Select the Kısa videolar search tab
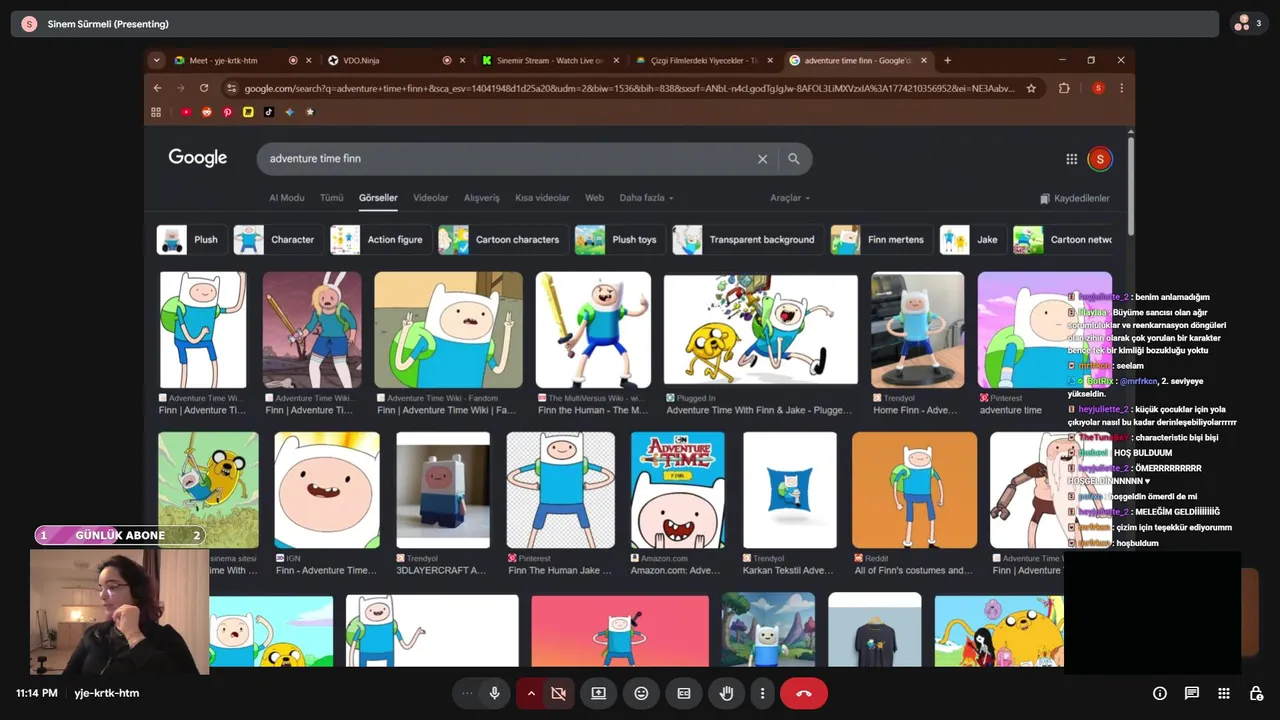The width and height of the screenshot is (1280, 720). (542, 198)
